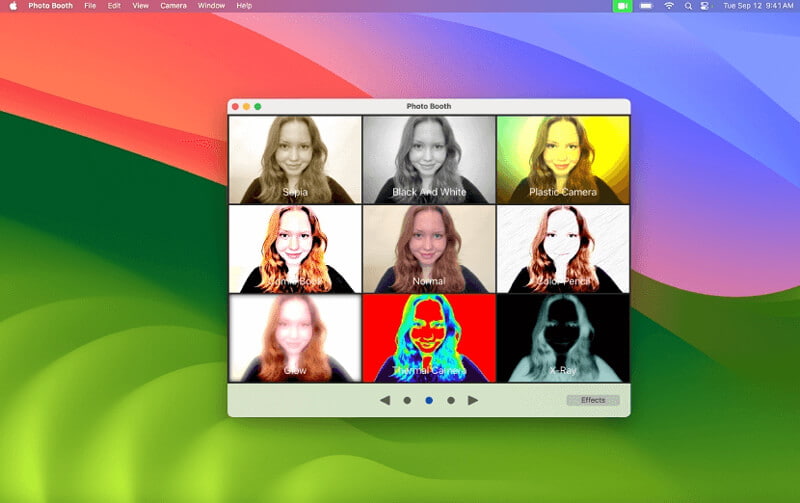Open Control Center icon
800x503 pixels.
click(704, 6)
